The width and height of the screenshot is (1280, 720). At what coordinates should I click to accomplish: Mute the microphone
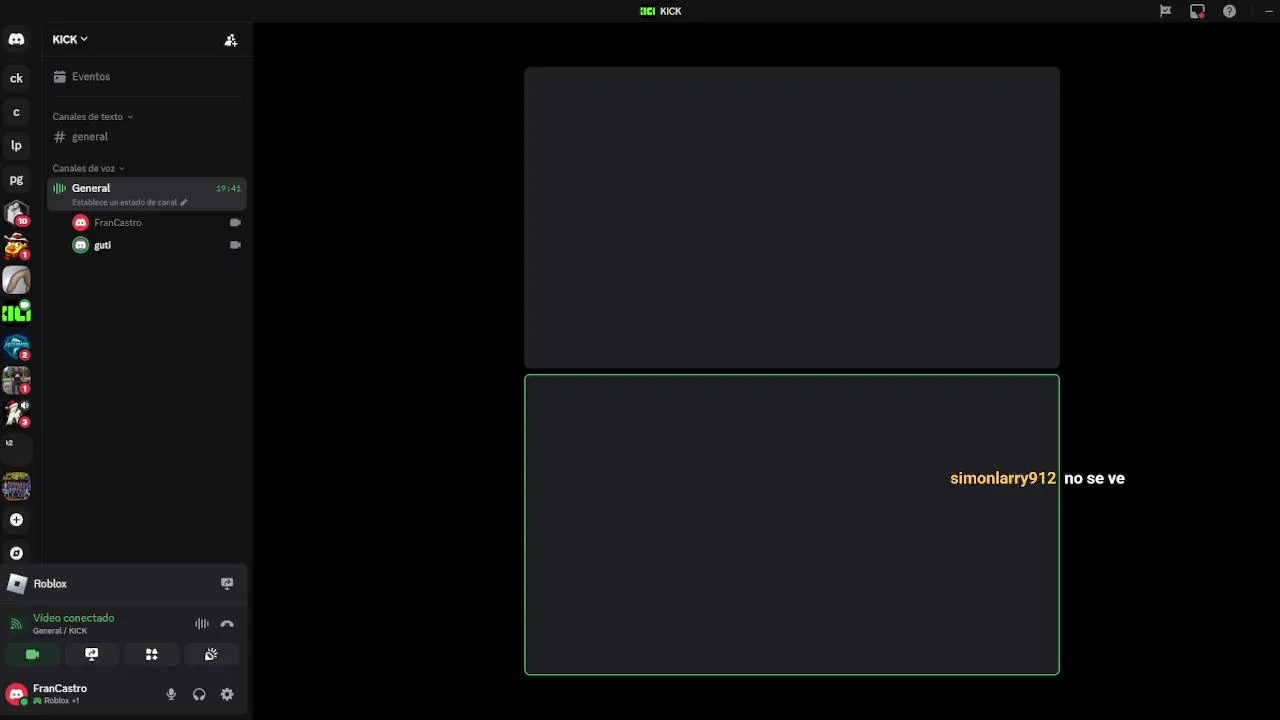171,694
